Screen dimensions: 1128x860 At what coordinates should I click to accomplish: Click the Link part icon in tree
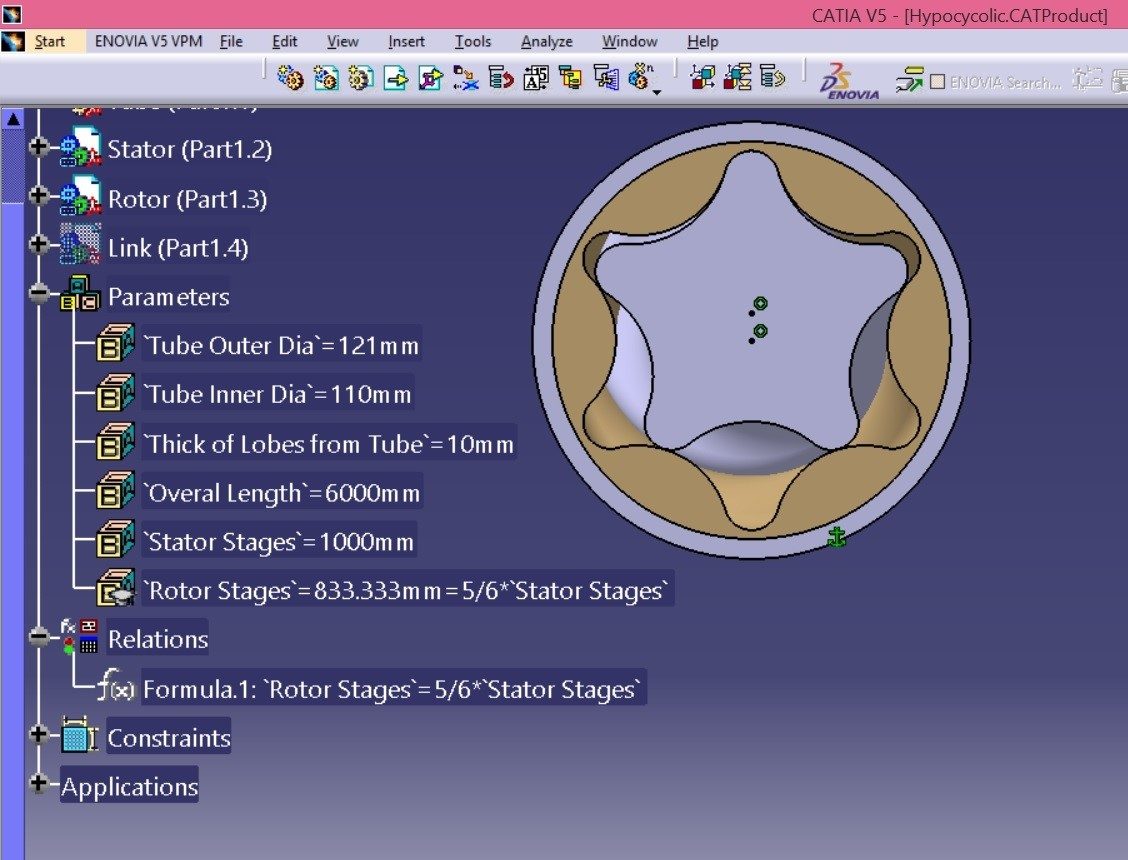click(80, 245)
